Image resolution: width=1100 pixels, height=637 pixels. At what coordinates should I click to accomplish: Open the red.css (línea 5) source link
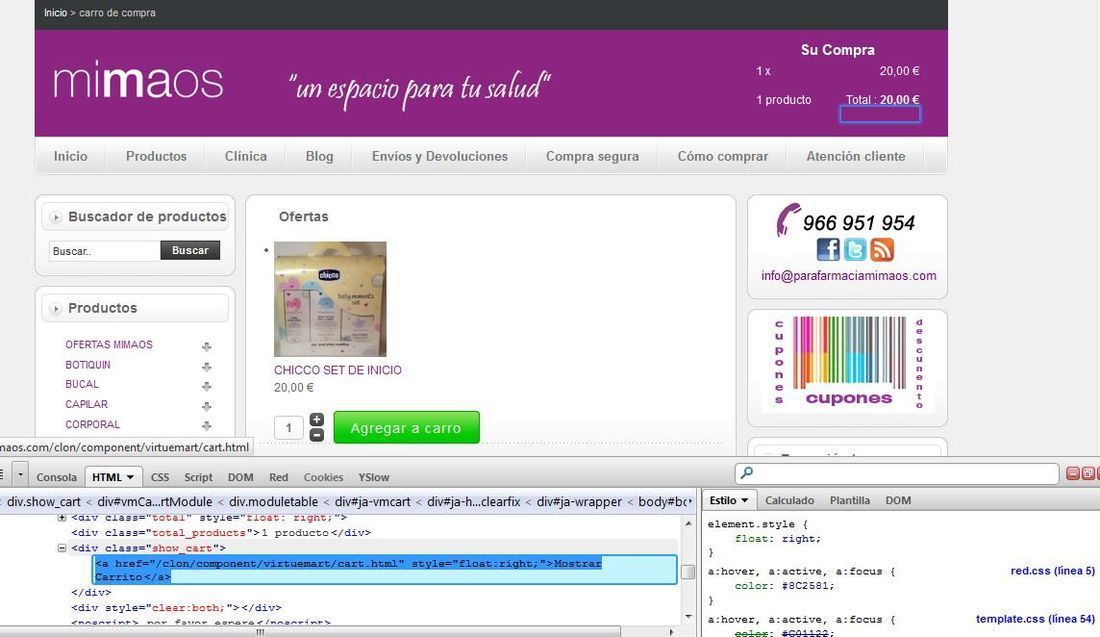point(1052,571)
